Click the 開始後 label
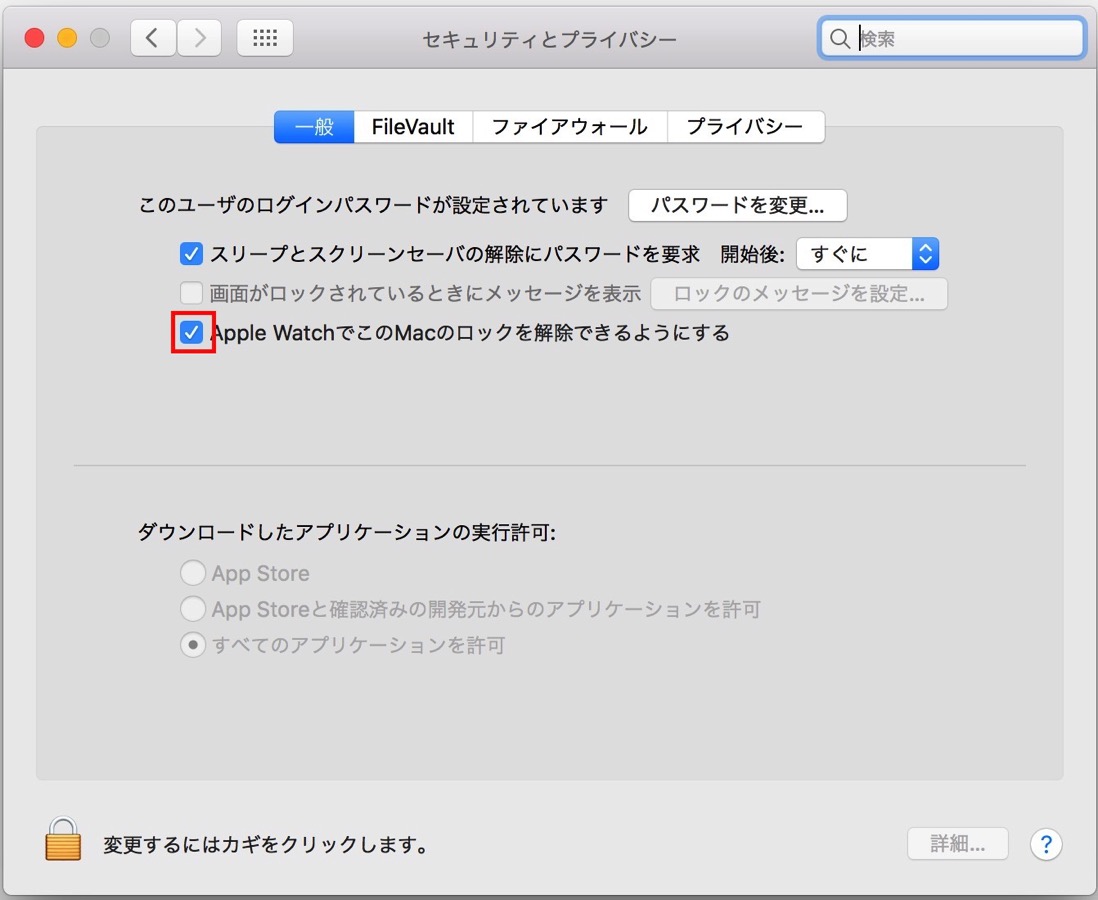Image resolution: width=1098 pixels, height=900 pixels. [753, 254]
